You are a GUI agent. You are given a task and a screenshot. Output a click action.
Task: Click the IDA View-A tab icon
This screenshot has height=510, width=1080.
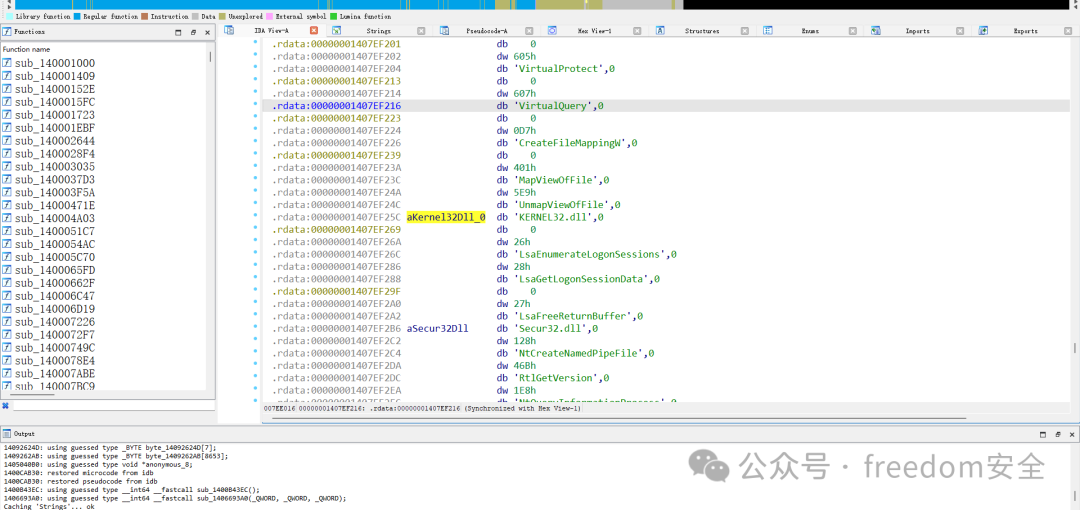click(229, 30)
